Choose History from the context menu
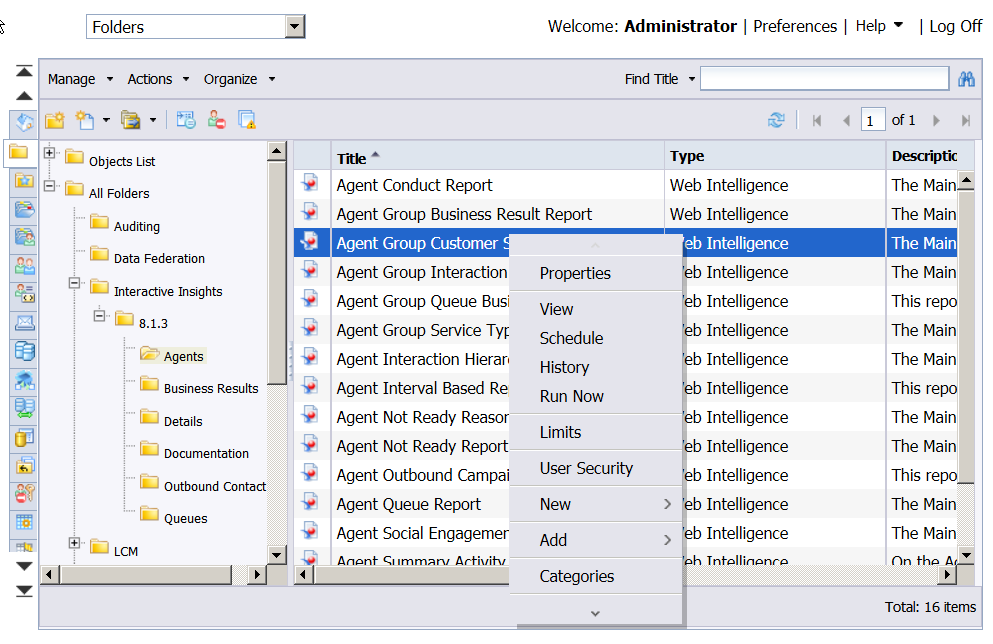This screenshot has width=993, height=644. pyautogui.click(x=595, y=367)
